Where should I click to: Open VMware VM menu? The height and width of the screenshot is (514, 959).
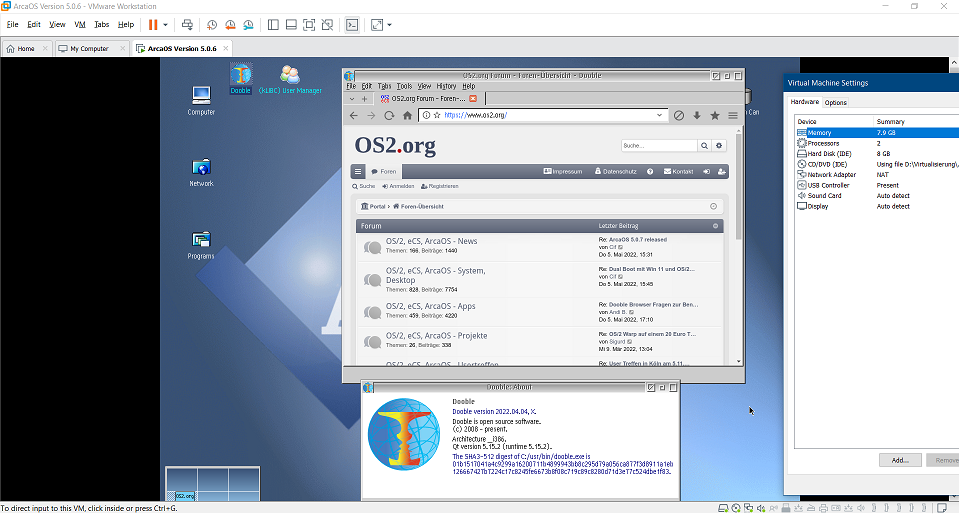(x=80, y=24)
